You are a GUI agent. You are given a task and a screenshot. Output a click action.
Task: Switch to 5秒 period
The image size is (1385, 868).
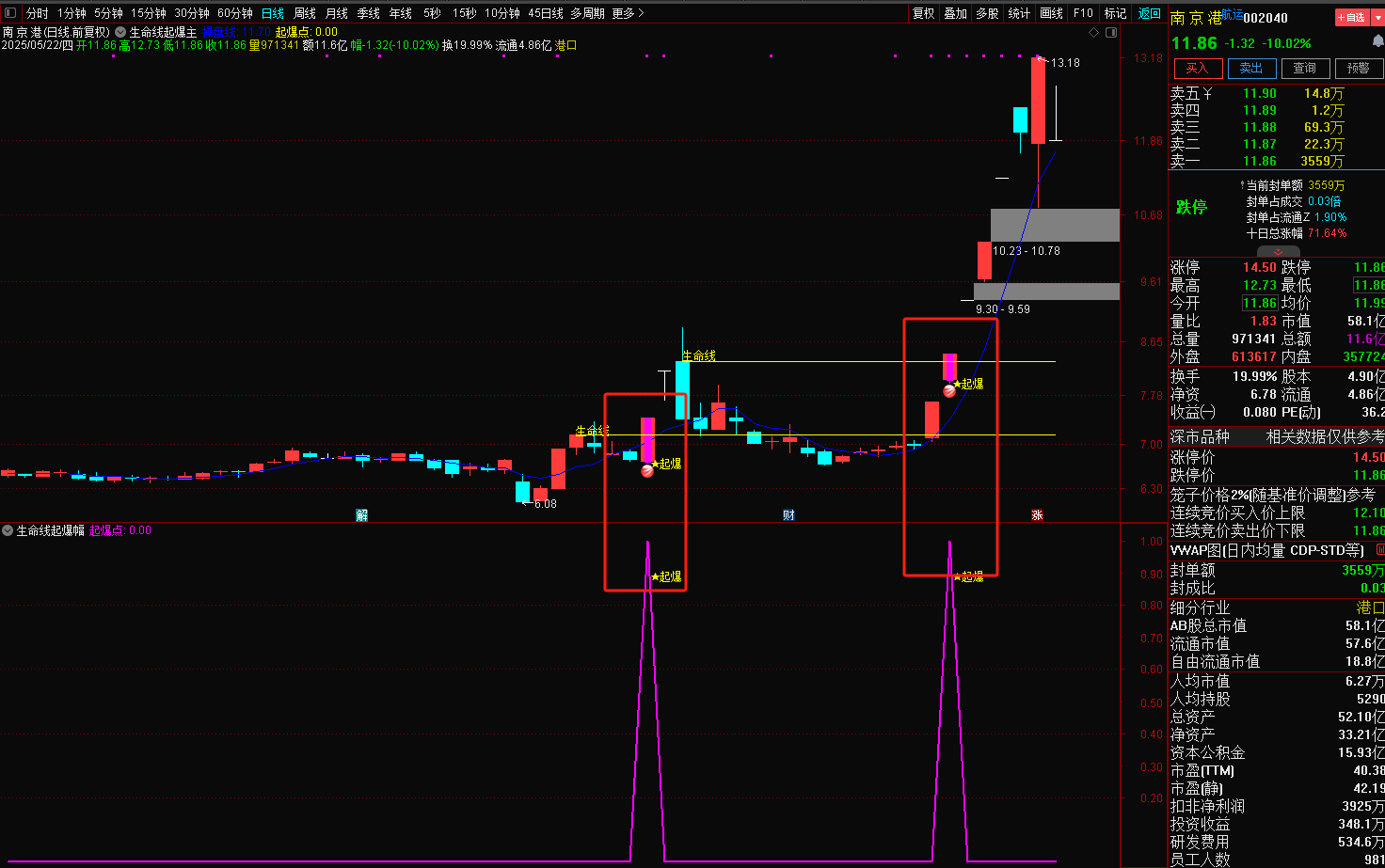pos(432,13)
